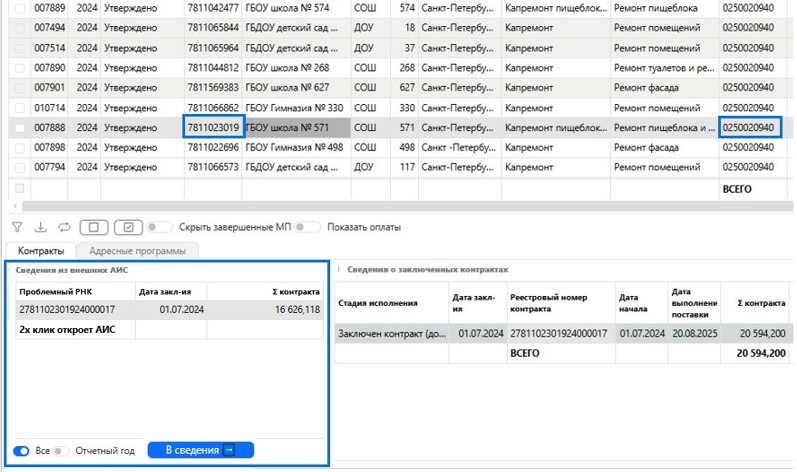Select the ГБОУ школа № 571 cell
Screen dimensions: 797x472
[296, 128]
